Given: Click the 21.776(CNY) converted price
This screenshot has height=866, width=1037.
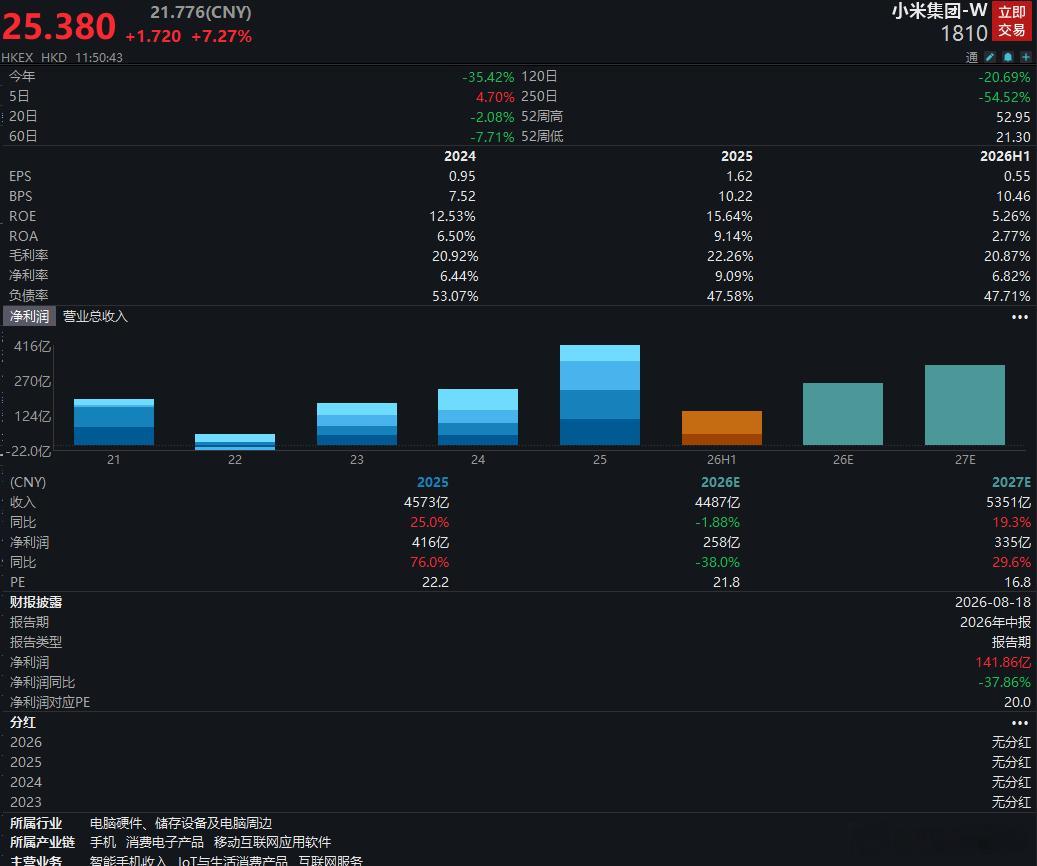Looking at the screenshot, I should click(201, 12).
